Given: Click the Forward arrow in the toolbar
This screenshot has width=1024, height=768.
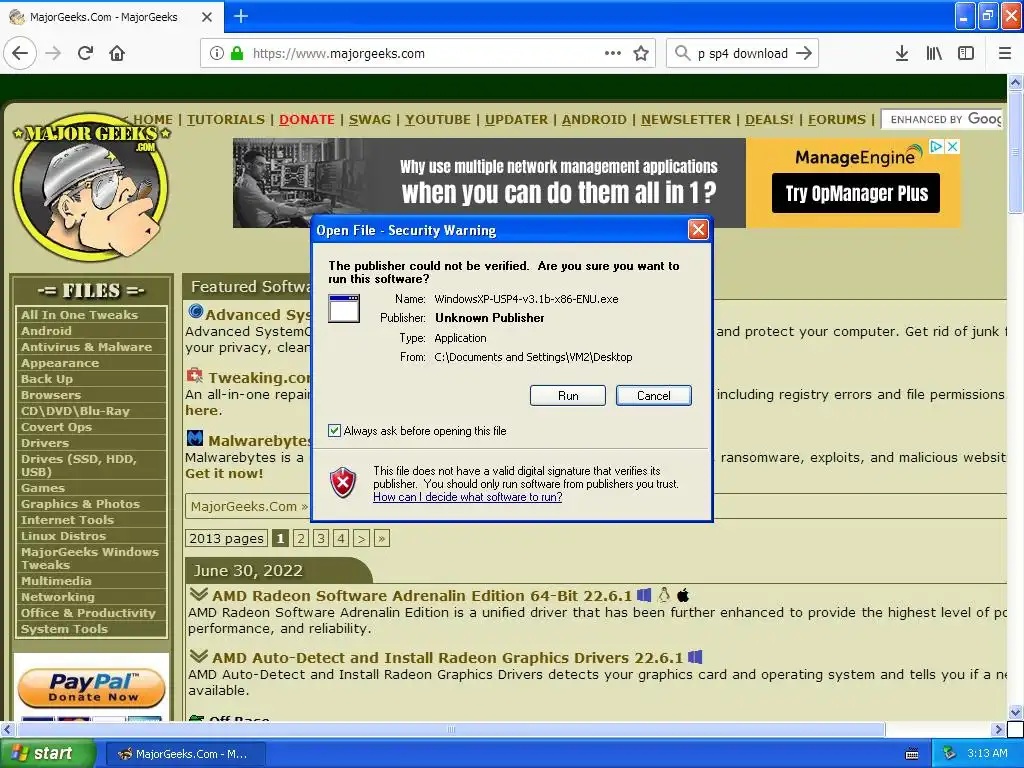Looking at the screenshot, I should (x=54, y=54).
